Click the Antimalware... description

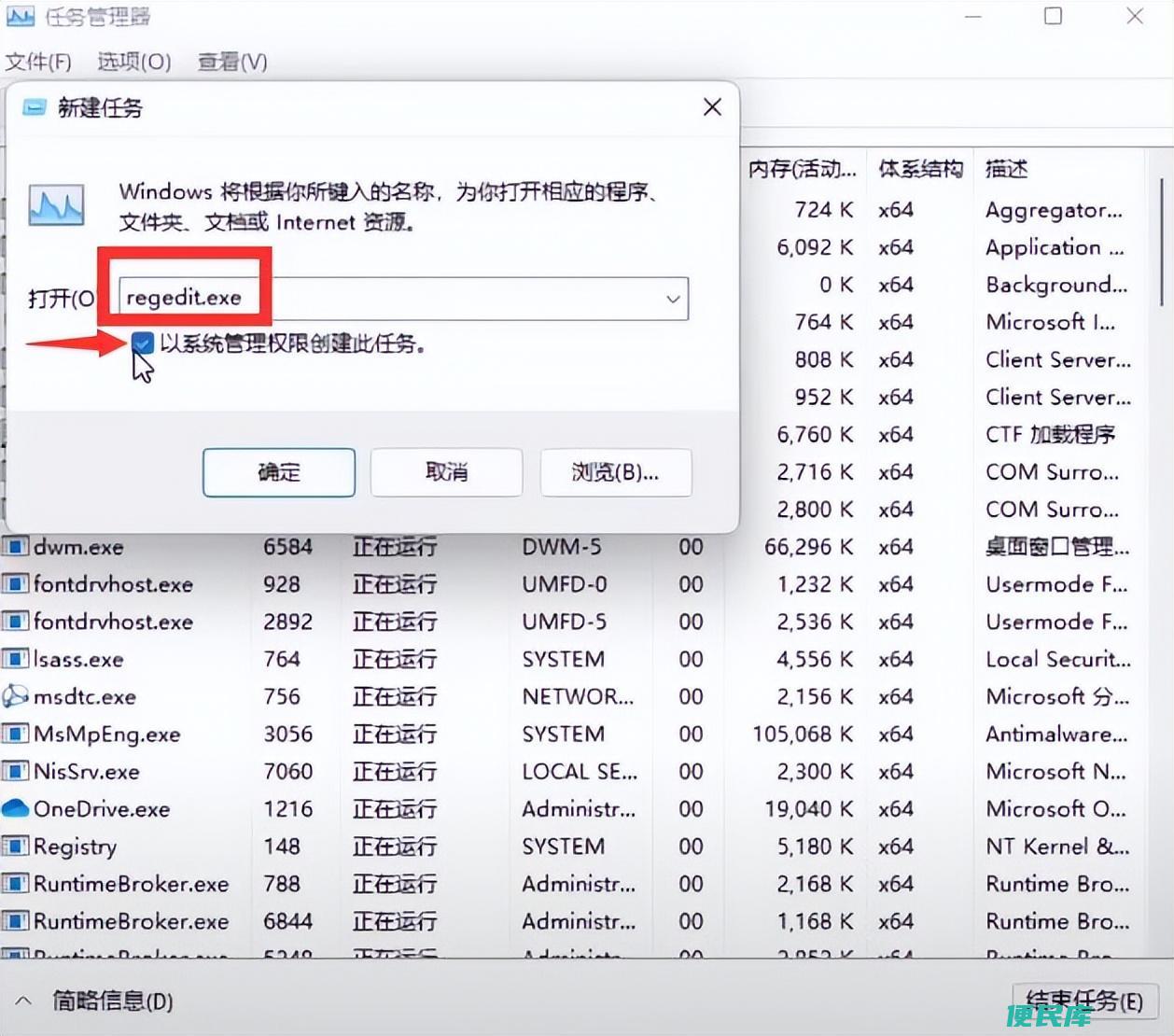[x=1056, y=734]
